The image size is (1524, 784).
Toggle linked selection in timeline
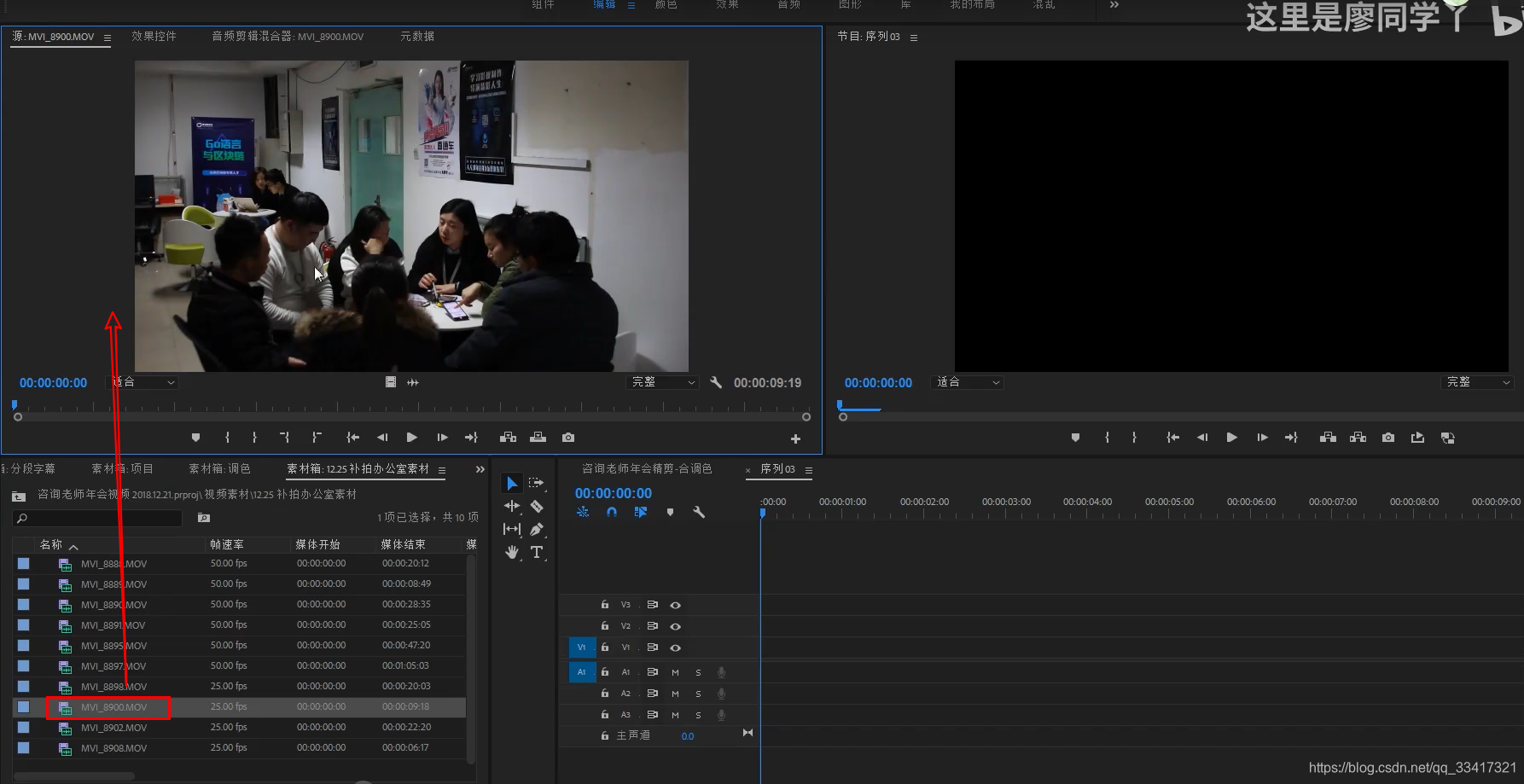click(x=641, y=512)
